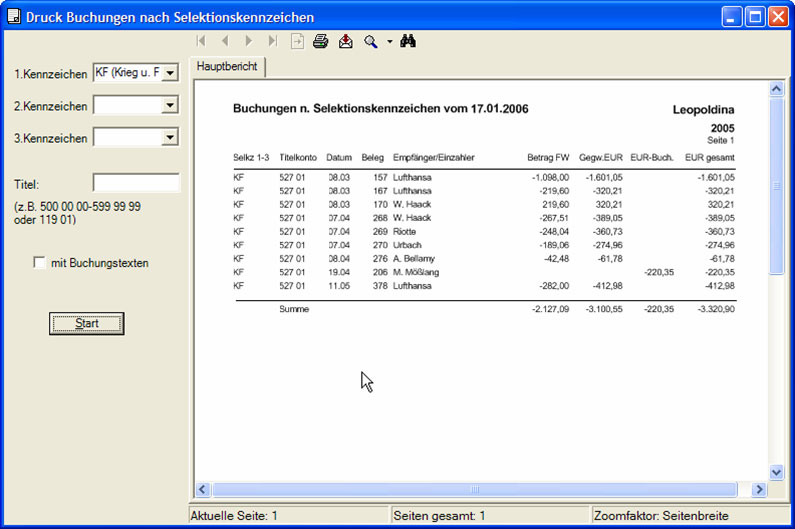Click the go-to-page document icon
The height and width of the screenshot is (529, 795).
pos(297,41)
